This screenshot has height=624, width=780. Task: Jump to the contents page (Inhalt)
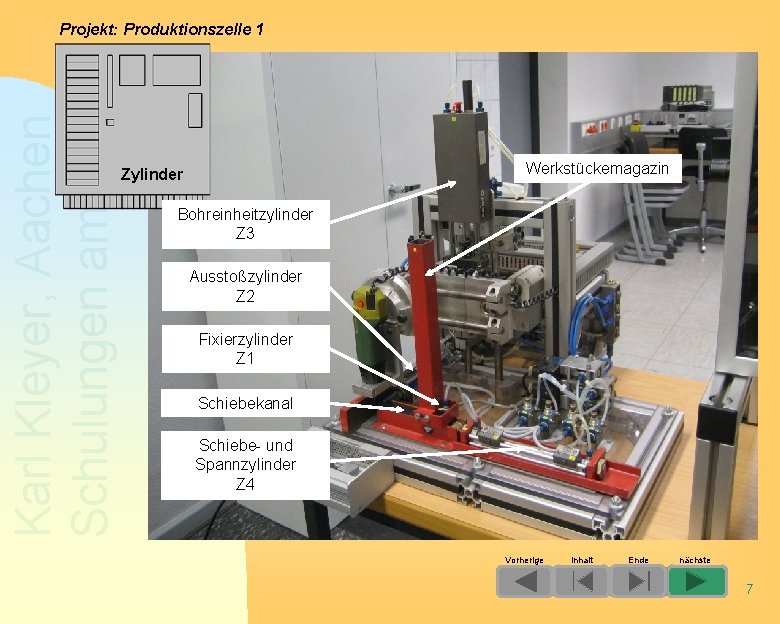click(582, 581)
